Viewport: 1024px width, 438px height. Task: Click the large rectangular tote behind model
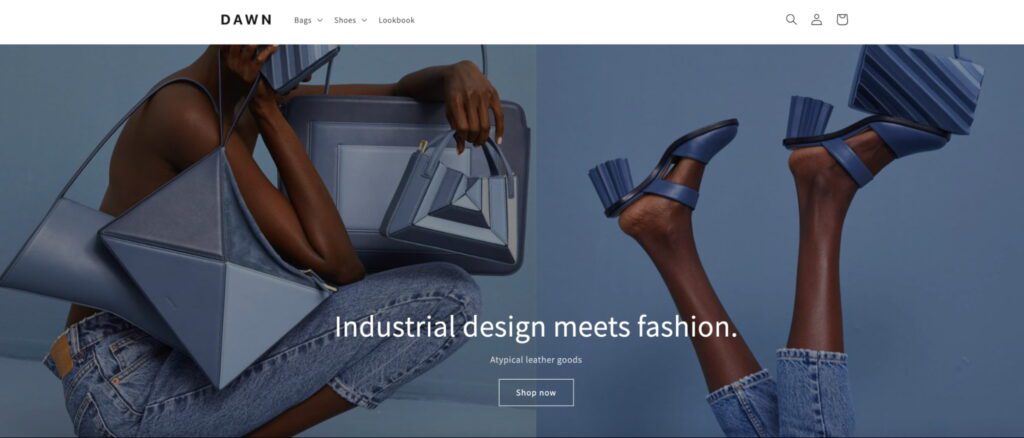[x=405, y=183]
